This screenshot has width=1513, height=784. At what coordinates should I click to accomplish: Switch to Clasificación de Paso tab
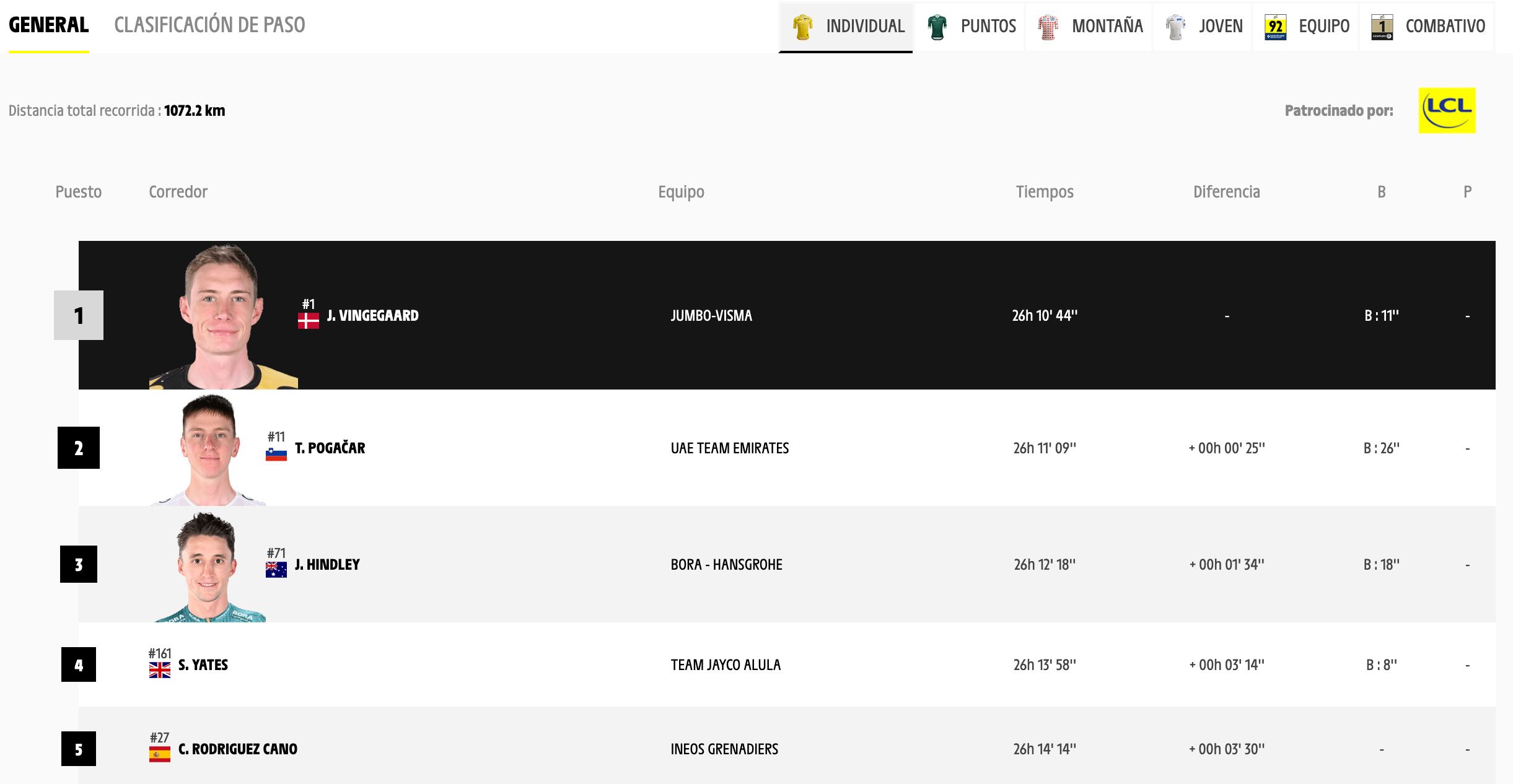tap(209, 25)
